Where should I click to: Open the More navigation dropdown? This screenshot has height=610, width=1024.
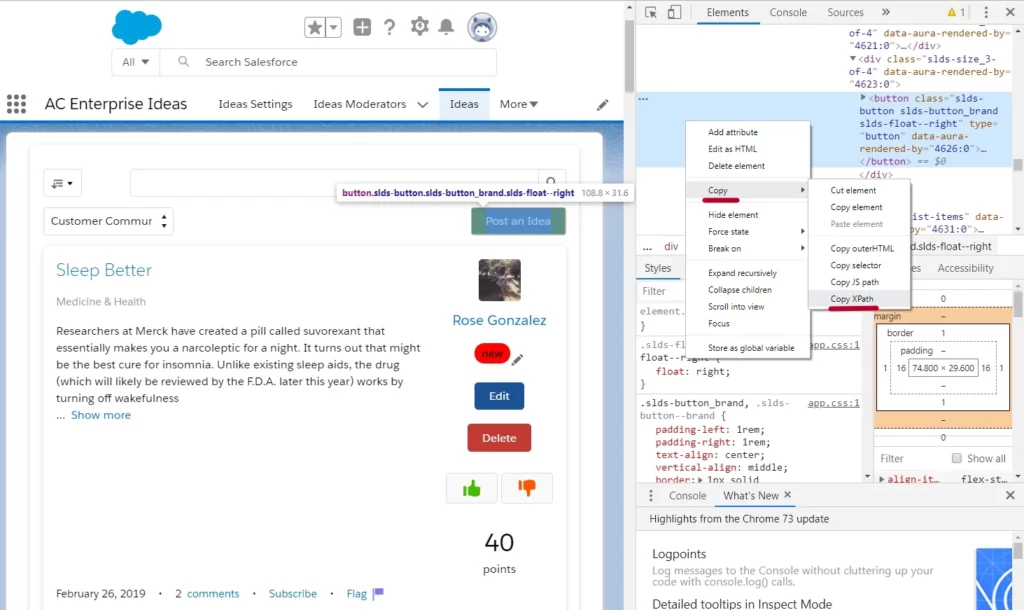tap(519, 104)
